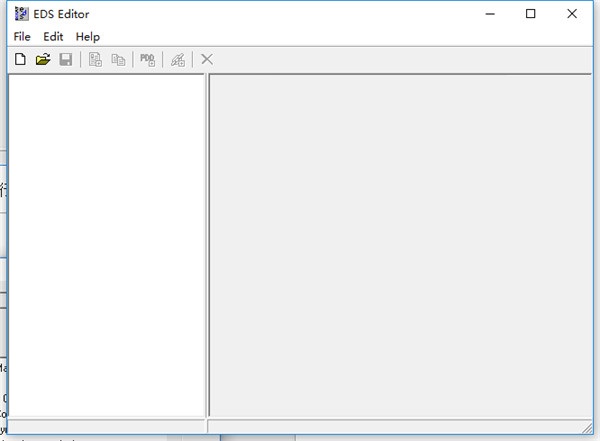Open the Help menu
Image resolution: width=600 pixels, height=441 pixels.
[x=88, y=37]
